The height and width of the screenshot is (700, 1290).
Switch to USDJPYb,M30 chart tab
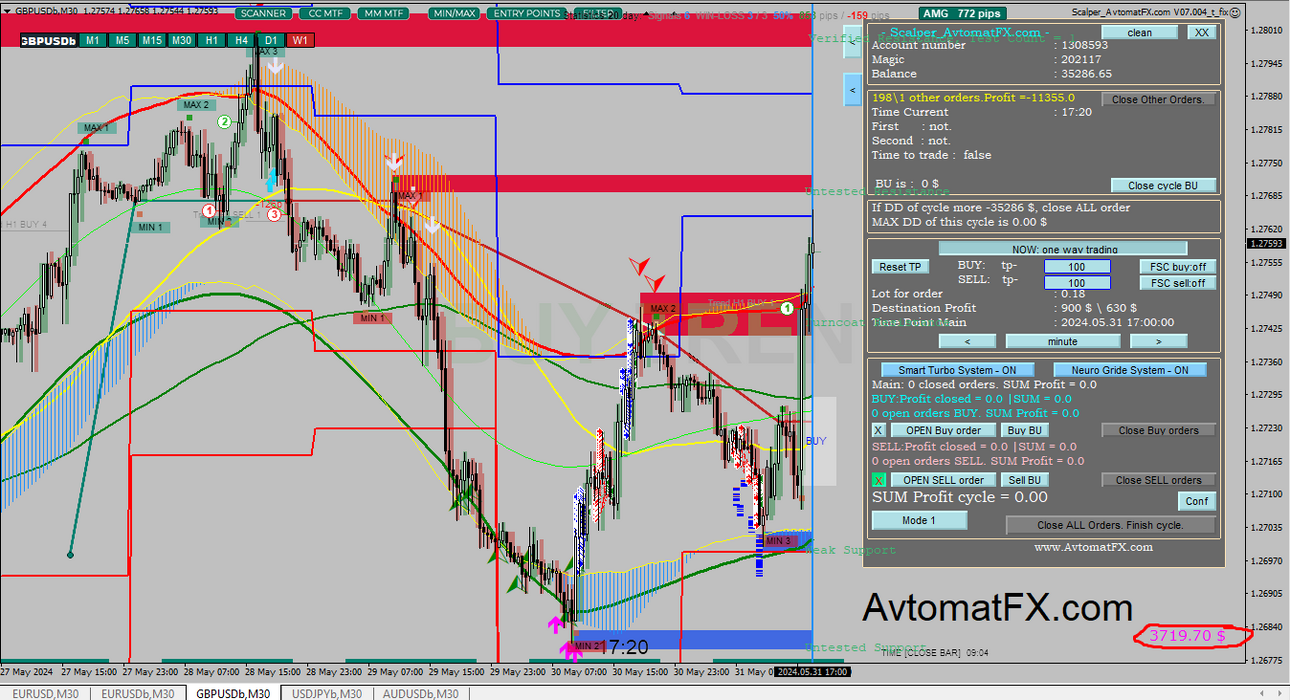pos(327,693)
